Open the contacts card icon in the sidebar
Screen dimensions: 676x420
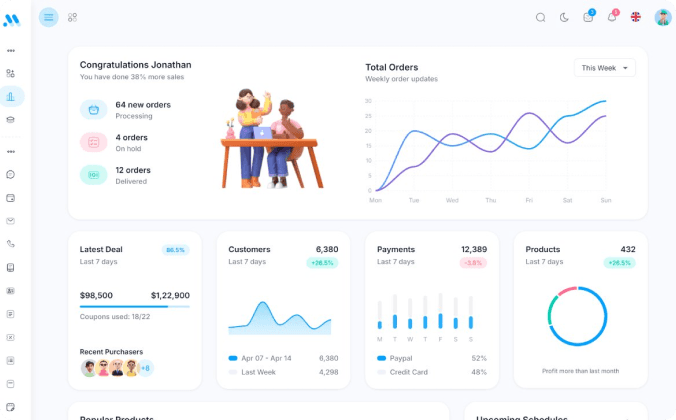tap(11, 291)
